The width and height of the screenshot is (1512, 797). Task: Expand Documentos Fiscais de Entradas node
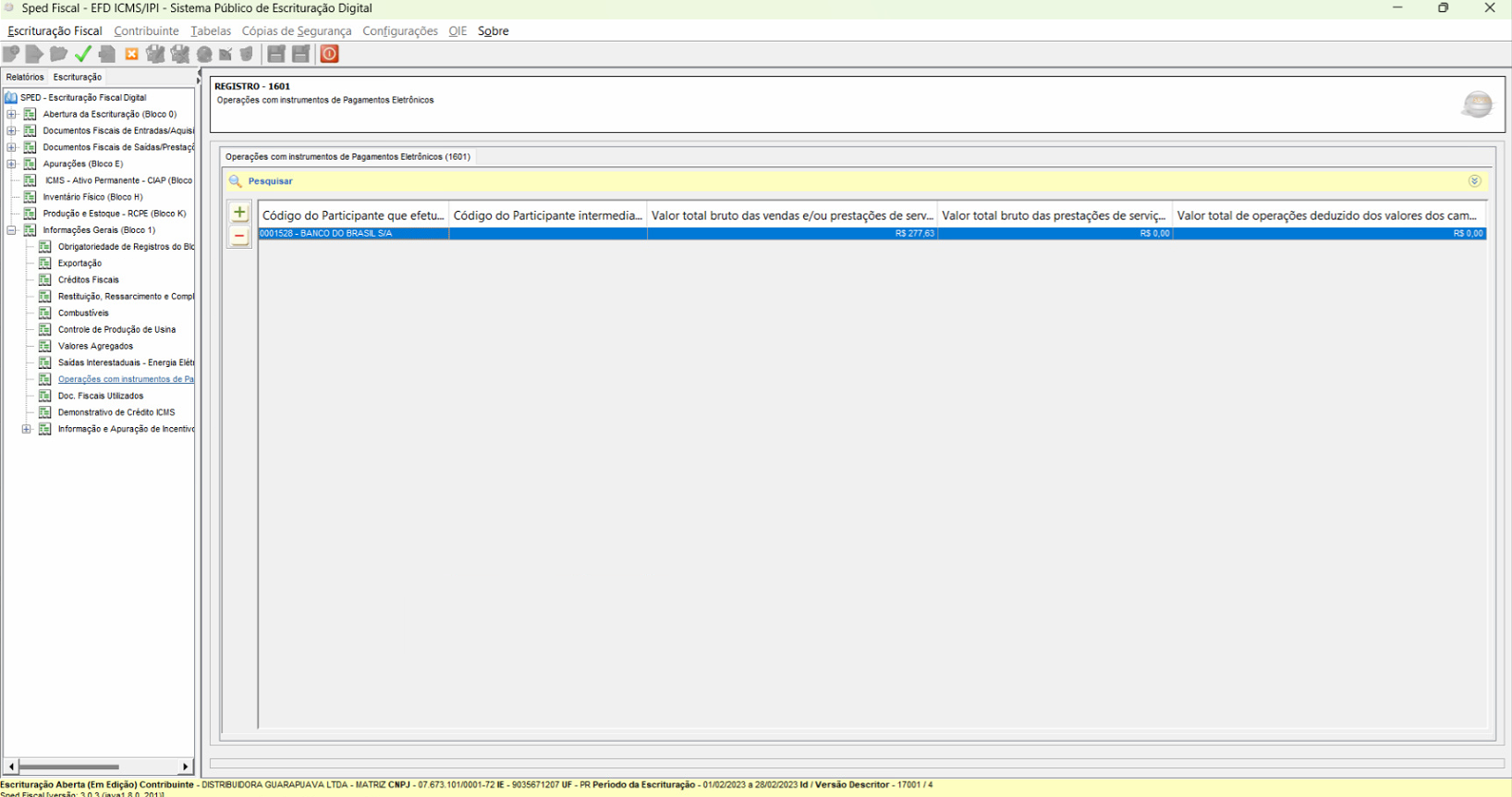pos(11,130)
